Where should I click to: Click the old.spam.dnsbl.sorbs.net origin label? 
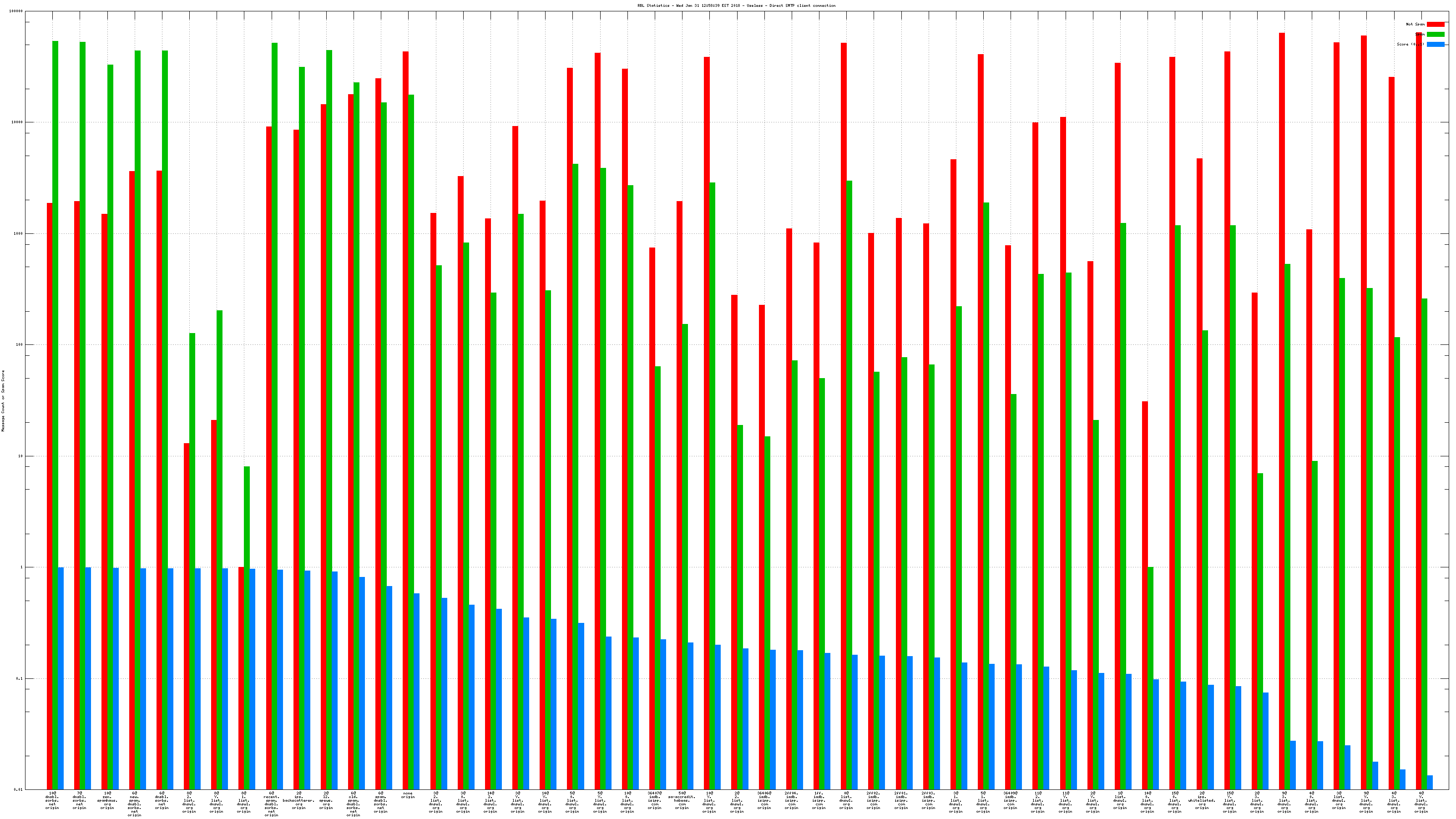(x=353, y=804)
